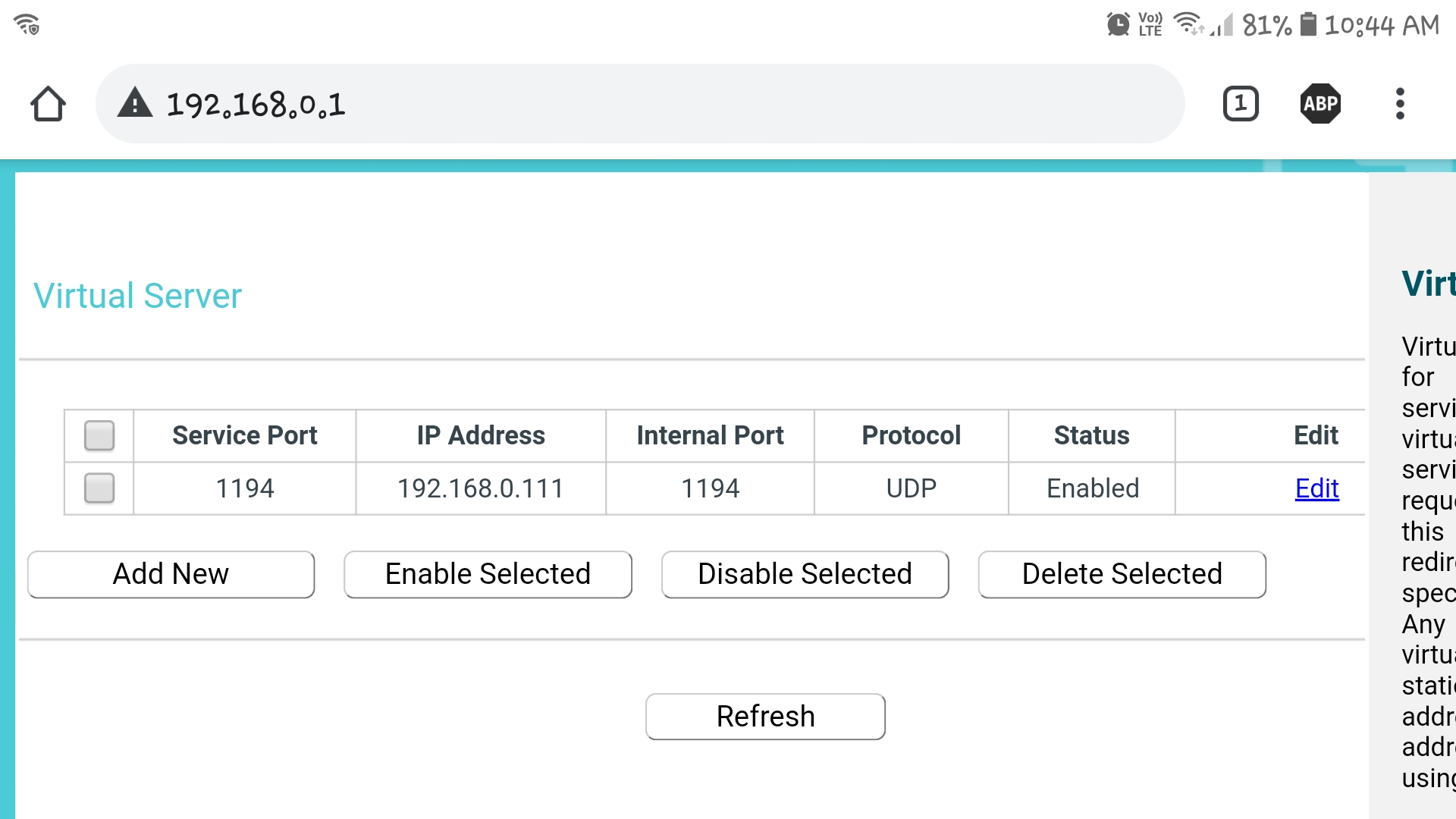Image resolution: width=1456 pixels, height=819 pixels.
Task: Click the Refresh button
Action: pos(764,716)
